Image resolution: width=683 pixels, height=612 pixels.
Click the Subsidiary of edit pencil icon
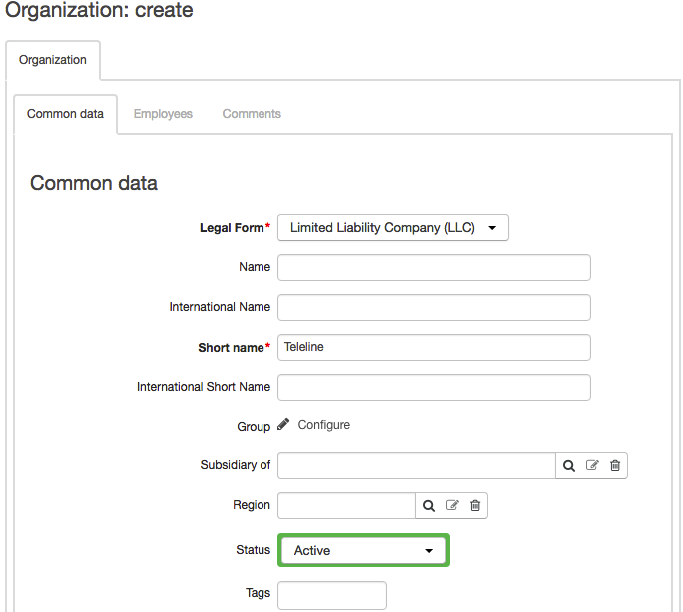[x=592, y=465]
